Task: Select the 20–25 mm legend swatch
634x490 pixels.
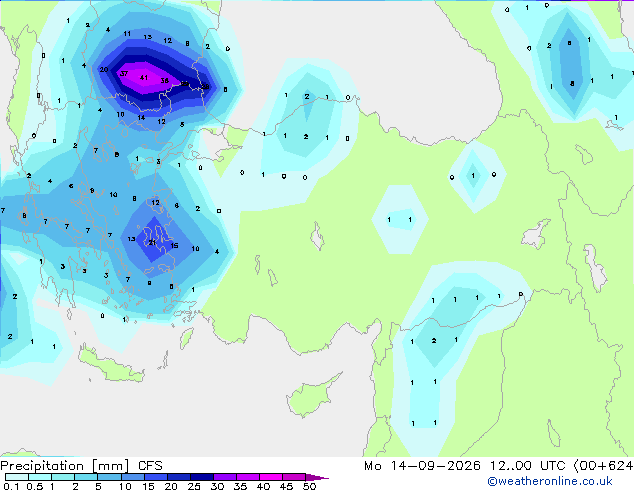Action: click(x=179, y=477)
